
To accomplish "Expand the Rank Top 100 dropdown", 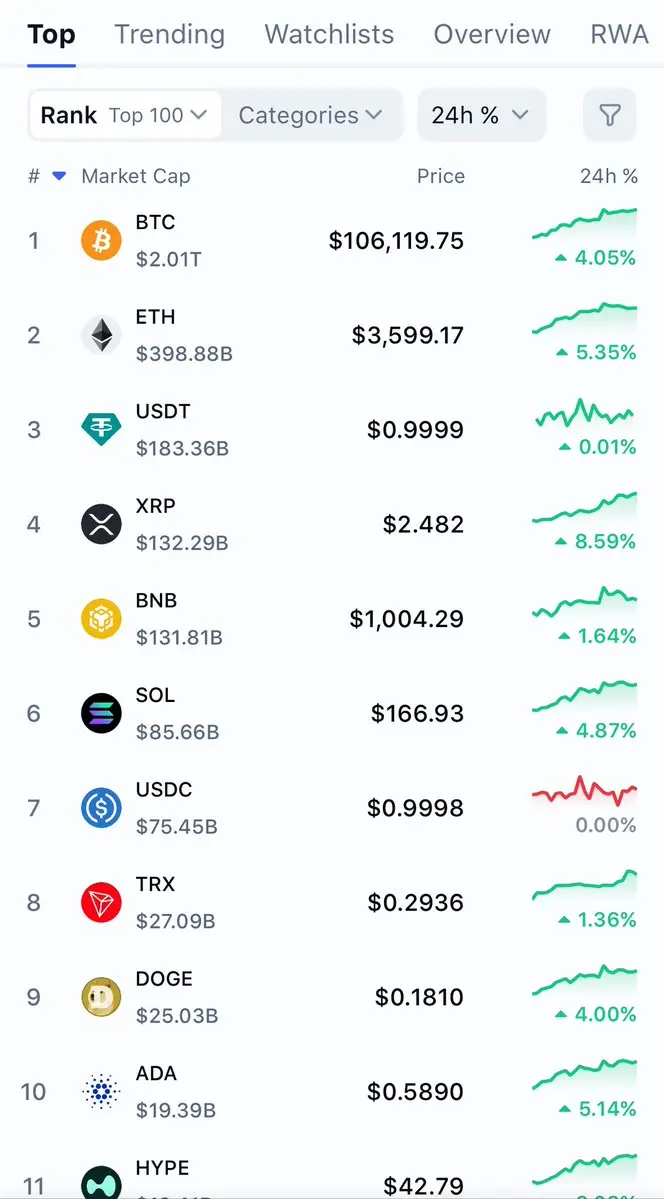I will point(125,115).
